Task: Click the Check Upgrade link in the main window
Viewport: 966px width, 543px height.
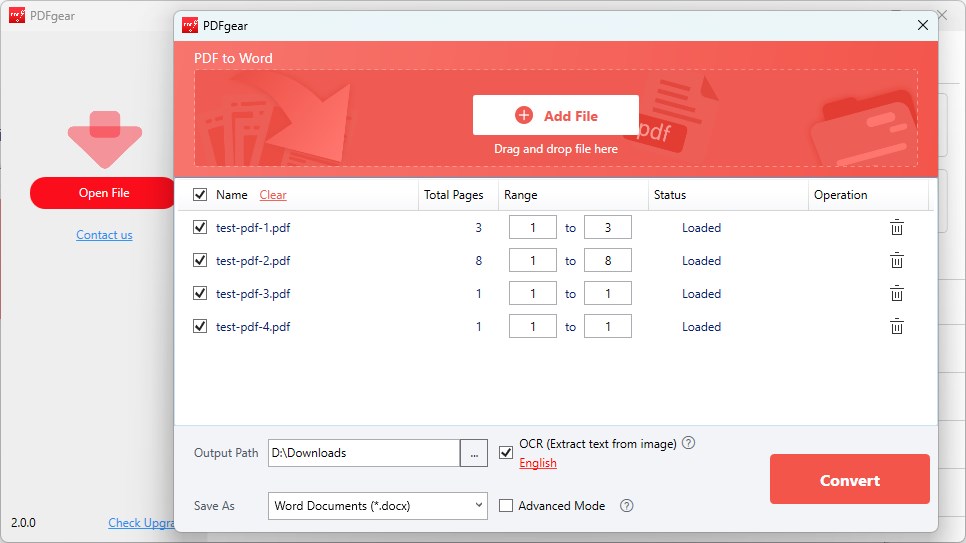Action: 141,523
